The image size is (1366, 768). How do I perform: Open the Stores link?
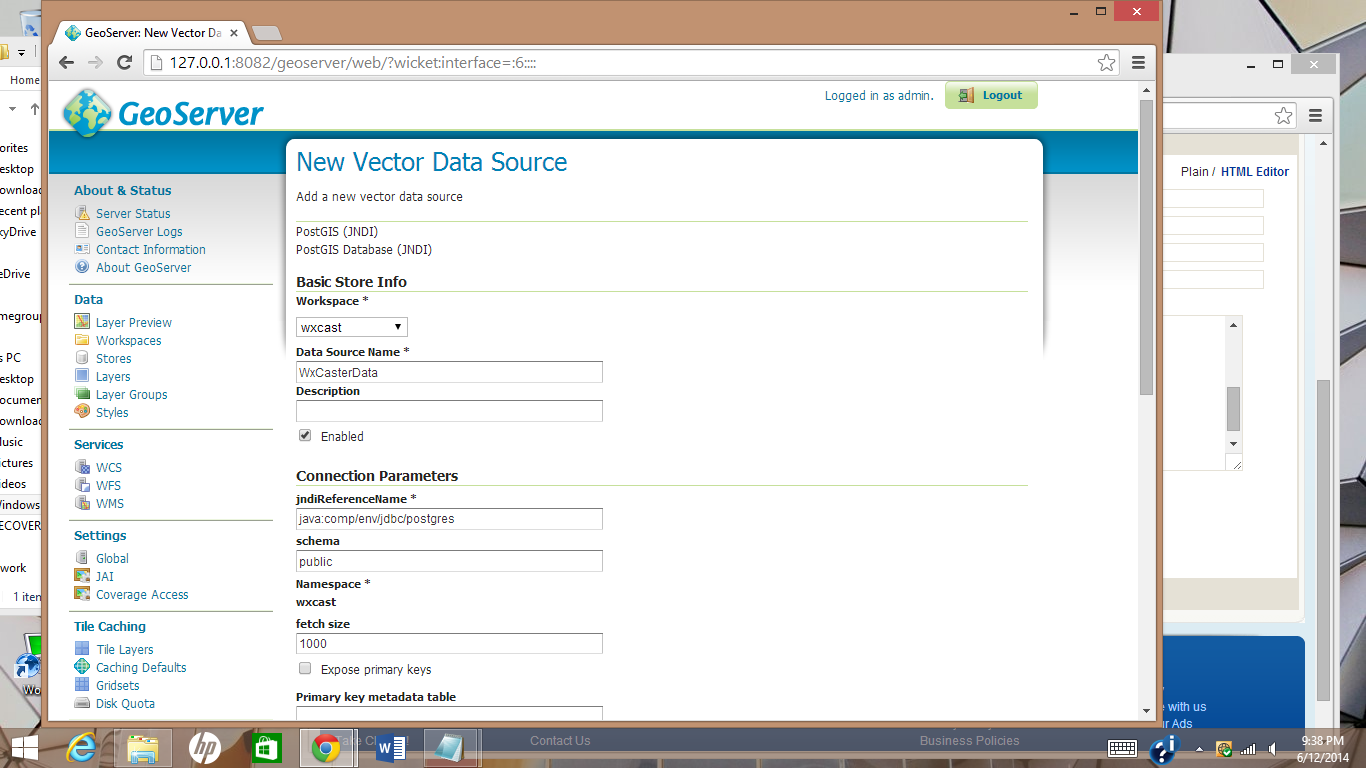click(x=113, y=358)
